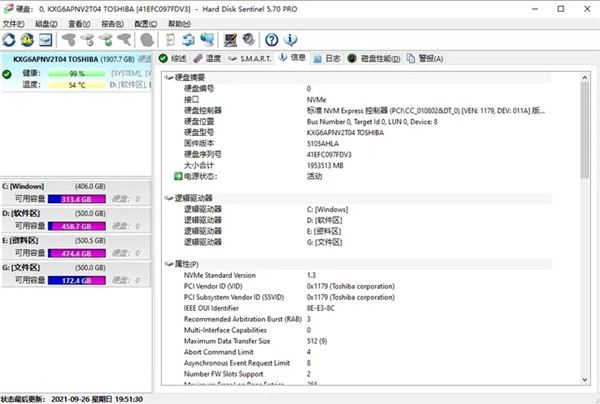The height and width of the screenshot is (404, 600).
Task: Click the green arrow icon beside 电源状态
Action: click(178, 176)
